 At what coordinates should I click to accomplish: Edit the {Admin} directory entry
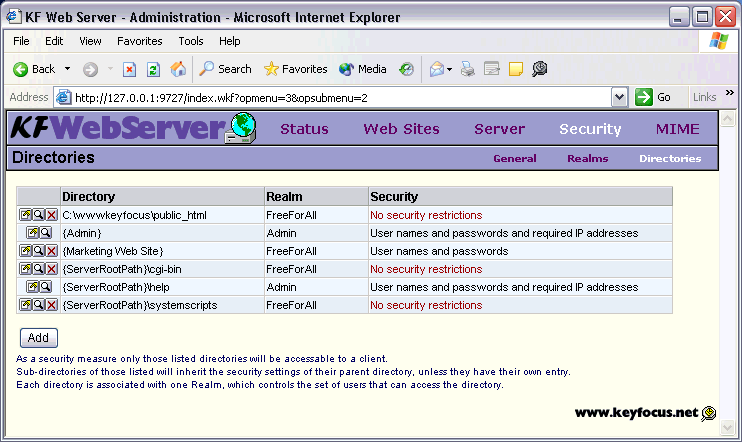click(x=32, y=233)
